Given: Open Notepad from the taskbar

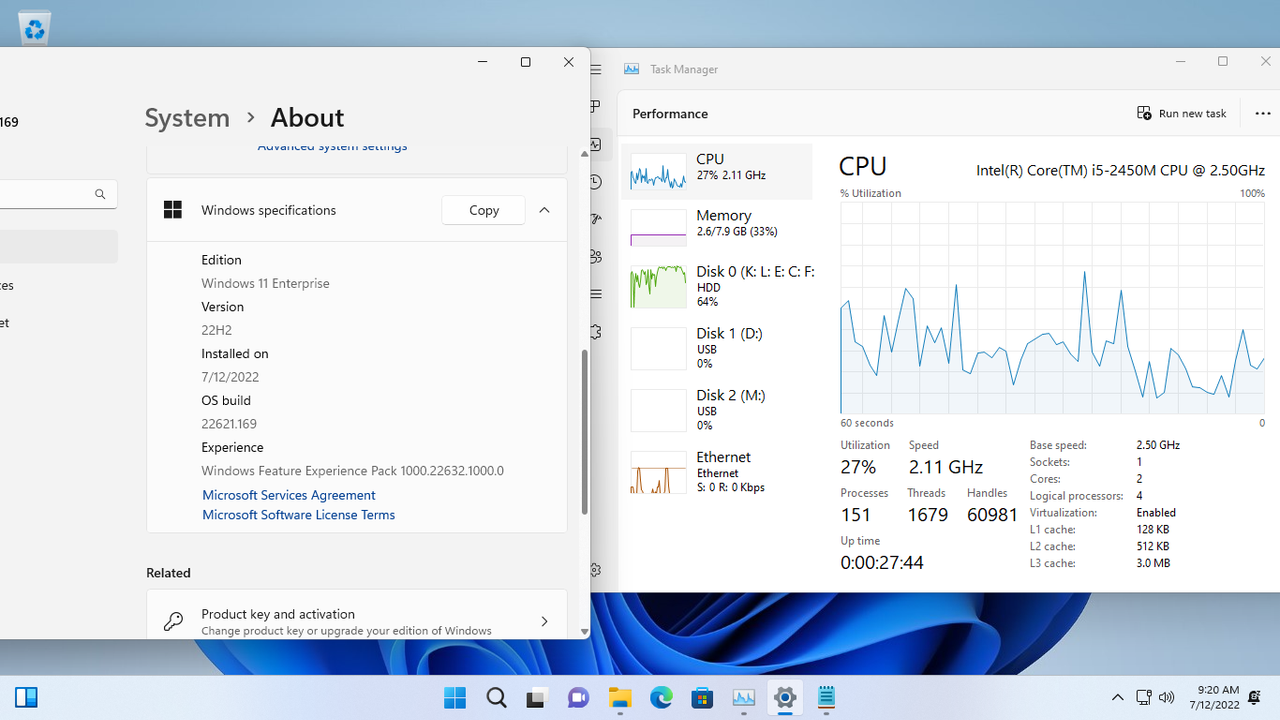Looking at the screenshot, I should click(x=826, y=697).
